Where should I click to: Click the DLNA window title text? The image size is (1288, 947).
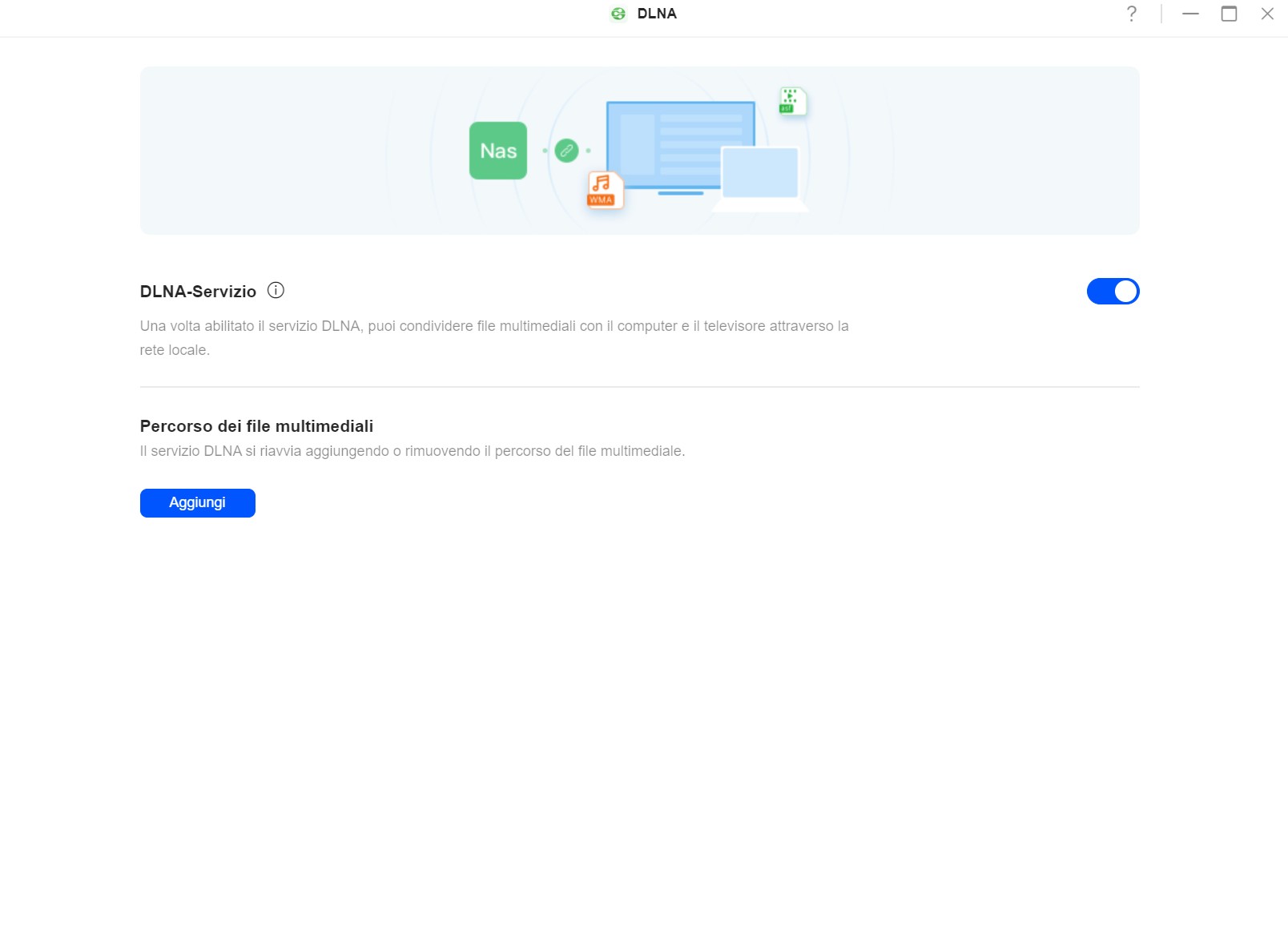(x=657, y=14)
